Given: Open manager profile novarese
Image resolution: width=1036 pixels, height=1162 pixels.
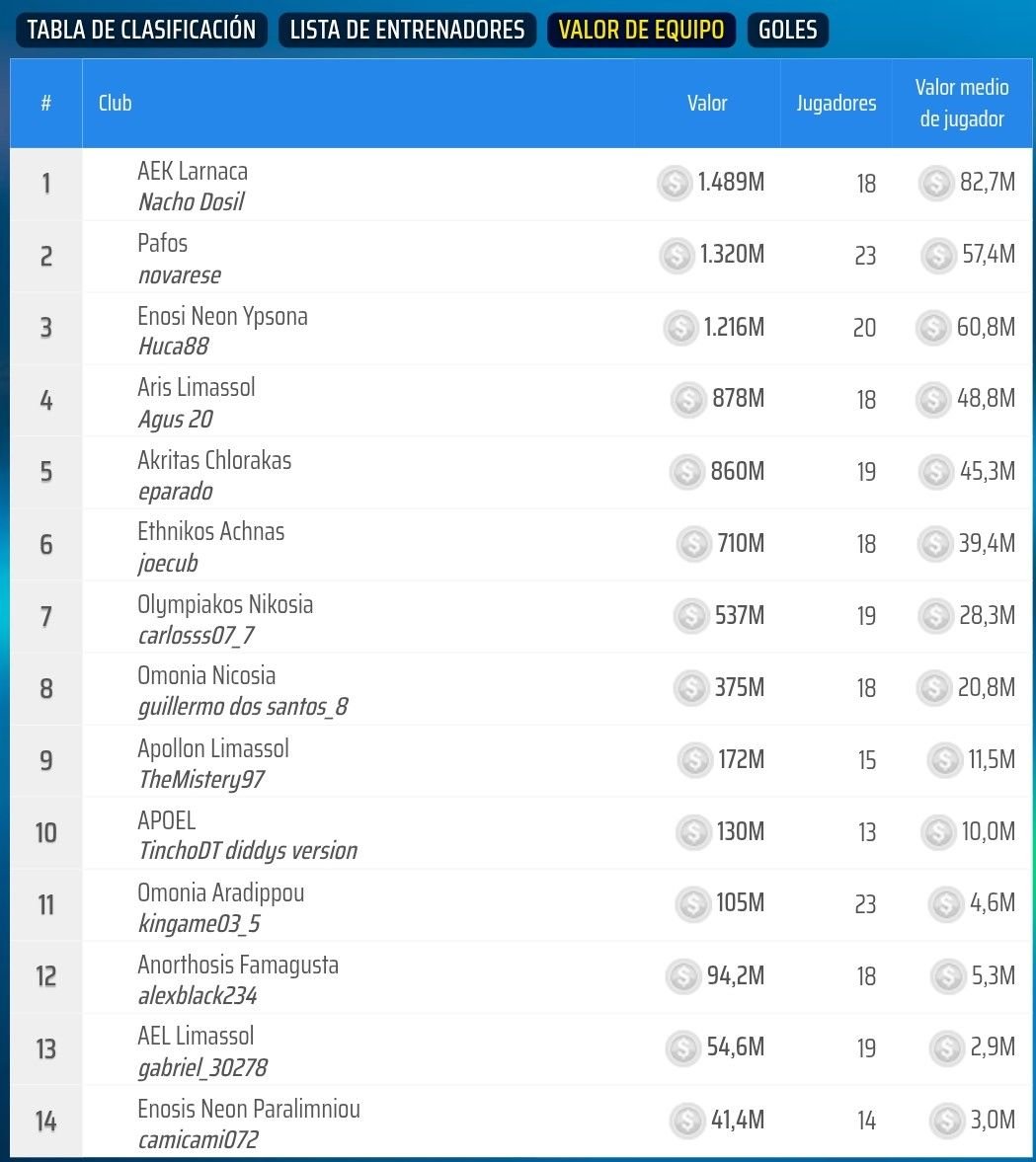Looking at the screenshot, I should 179,275.
